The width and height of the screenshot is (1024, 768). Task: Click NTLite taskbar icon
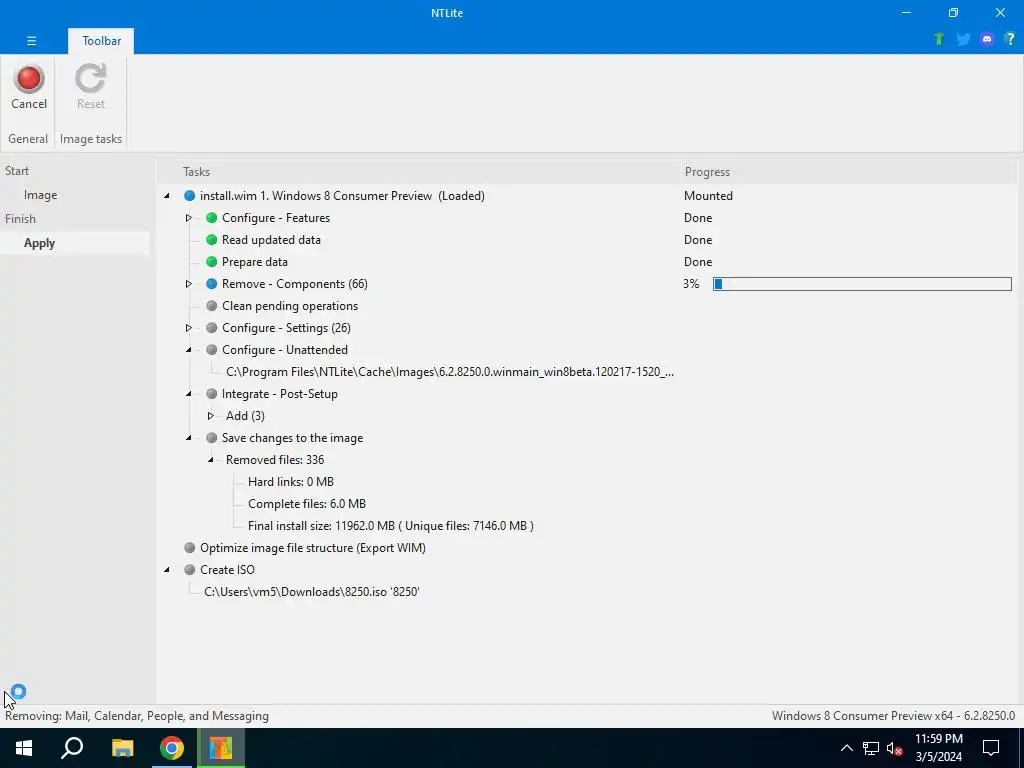click(221, 748)
